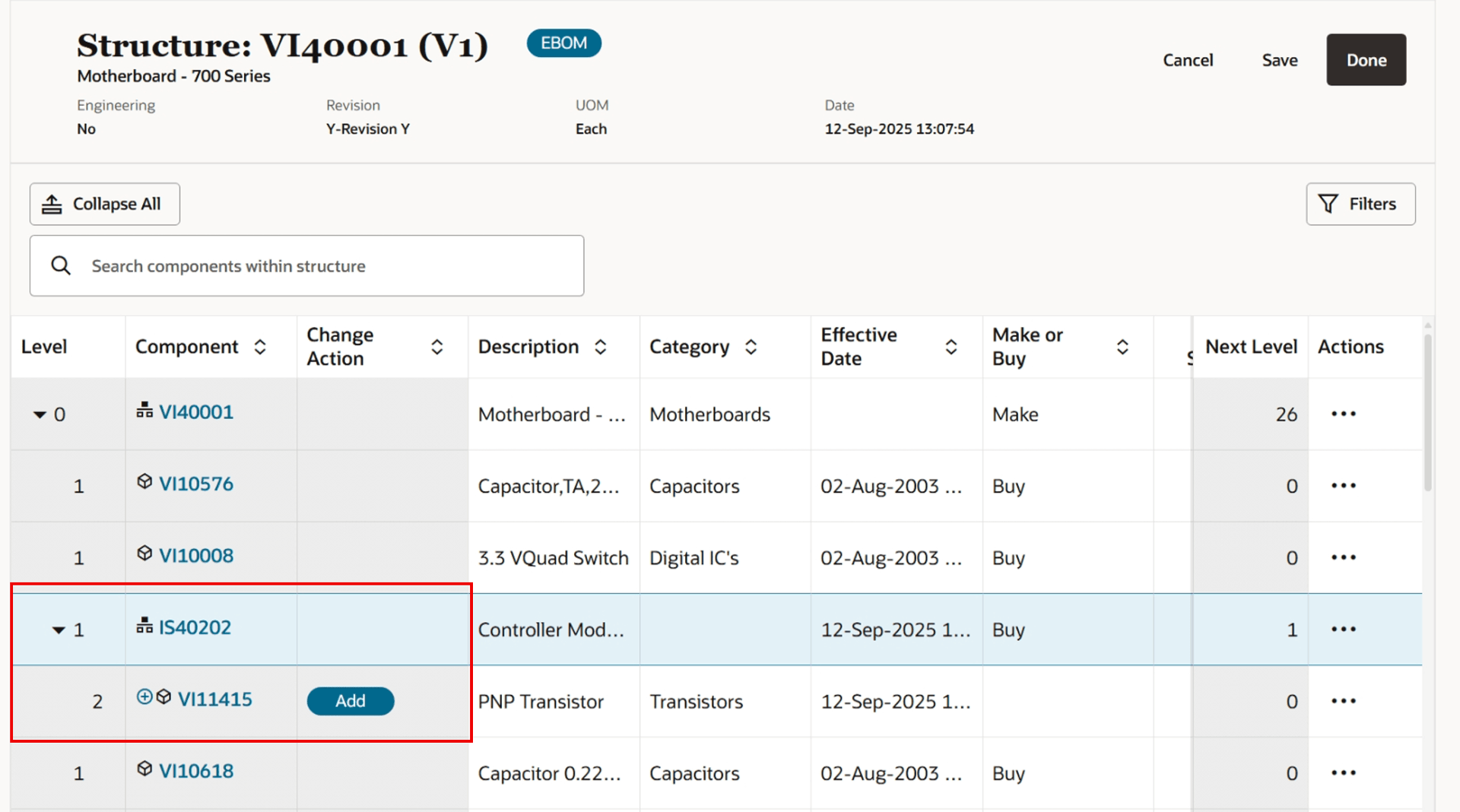1460x812 pixels.
Task: Click the hierarchy icon beside IS40202
Action: pos(144,625)
